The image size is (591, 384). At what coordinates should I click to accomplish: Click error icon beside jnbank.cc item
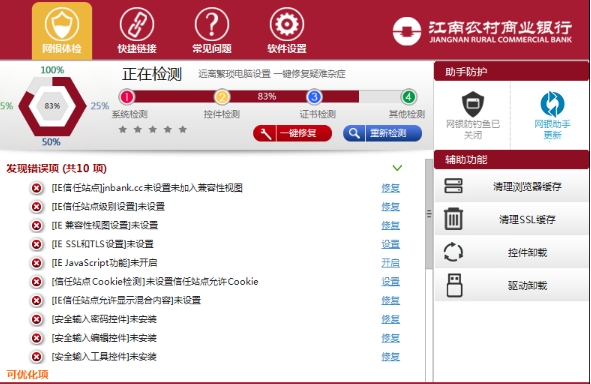coord(37,188)
